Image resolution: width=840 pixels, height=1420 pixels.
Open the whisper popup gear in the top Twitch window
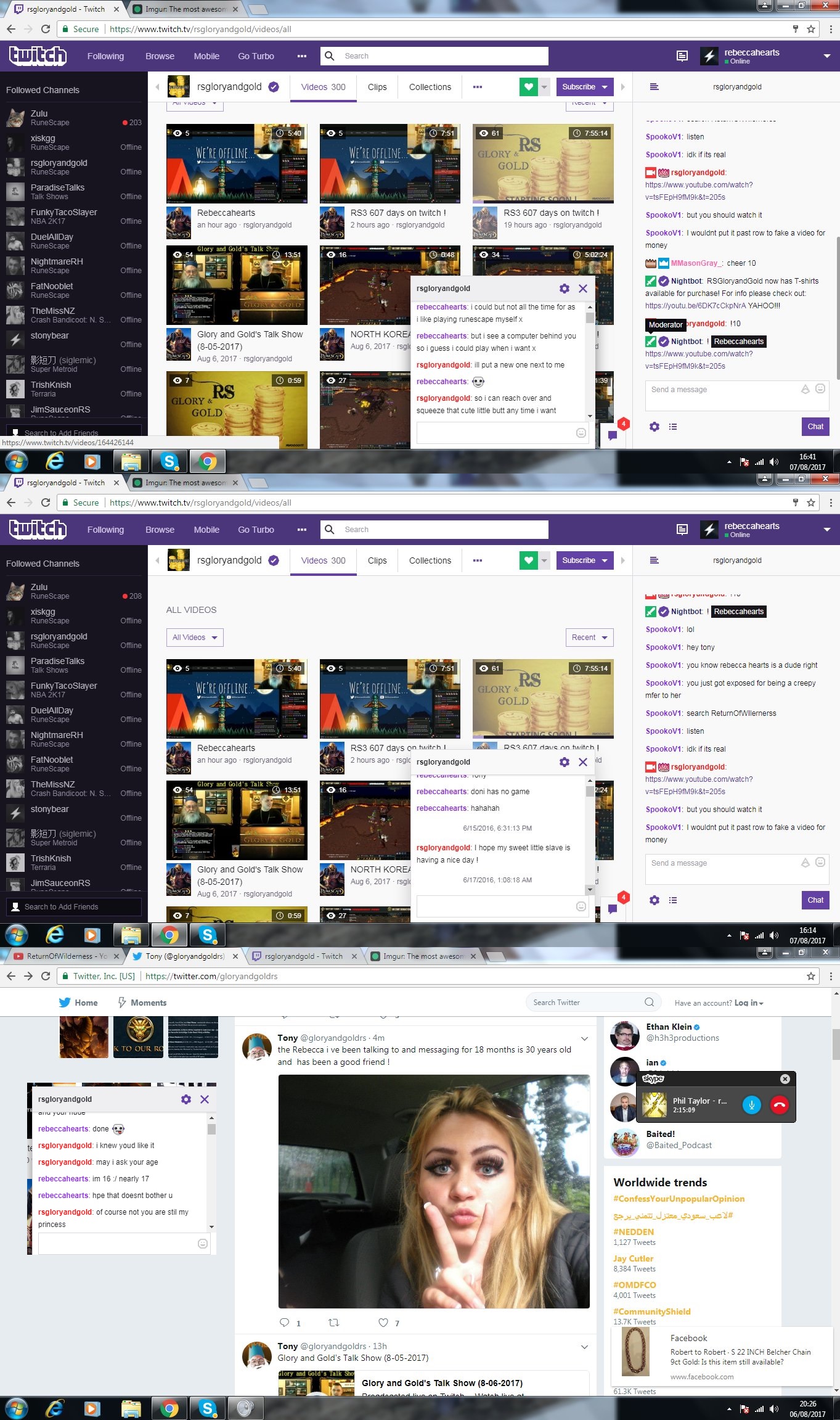coord(564,289)
